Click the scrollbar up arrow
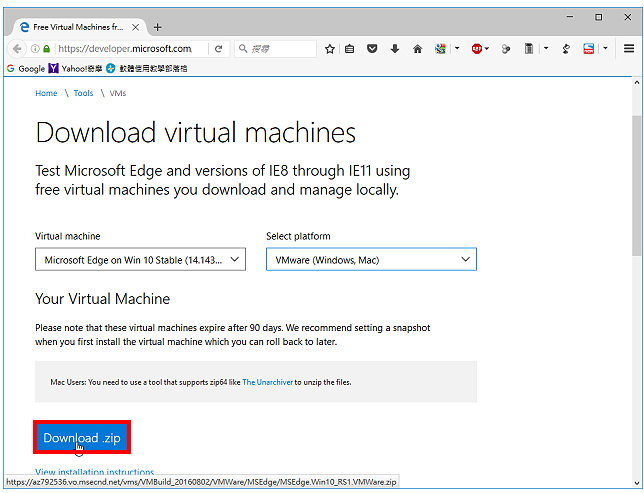This screenshot has width=644, height=493. (636, 83)
